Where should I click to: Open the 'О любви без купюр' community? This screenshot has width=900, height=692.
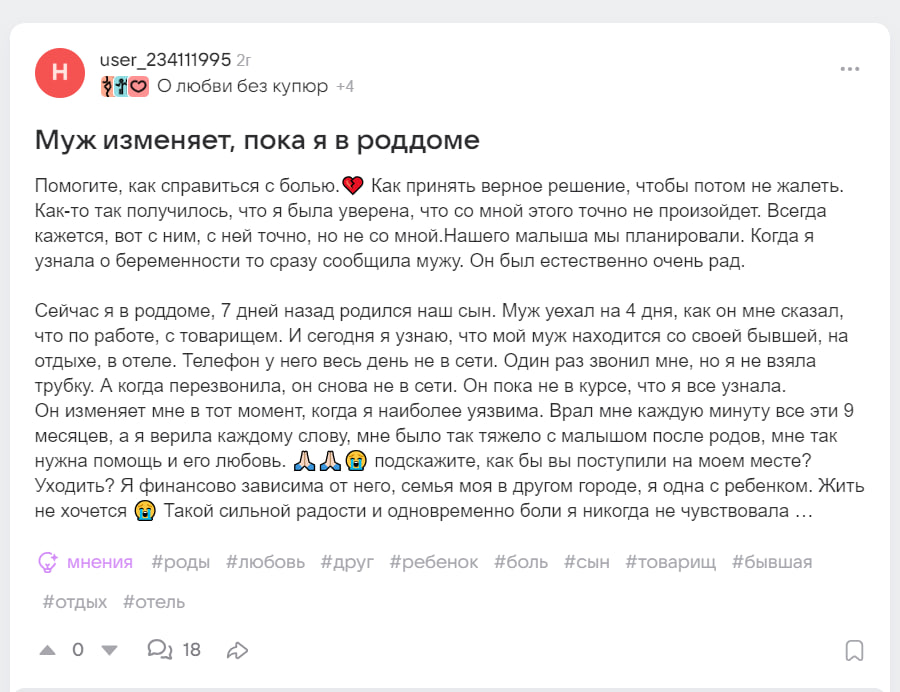click(x=243, y=87)
